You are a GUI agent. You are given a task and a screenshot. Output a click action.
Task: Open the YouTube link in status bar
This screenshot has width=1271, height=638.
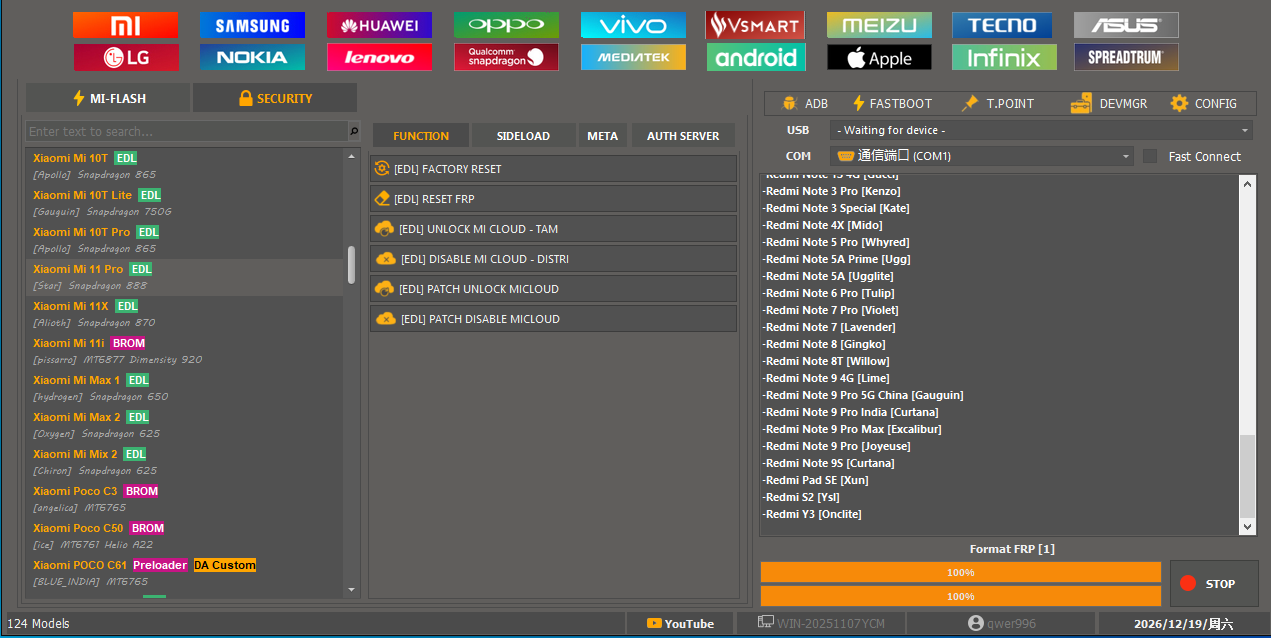tap(681, 623)
